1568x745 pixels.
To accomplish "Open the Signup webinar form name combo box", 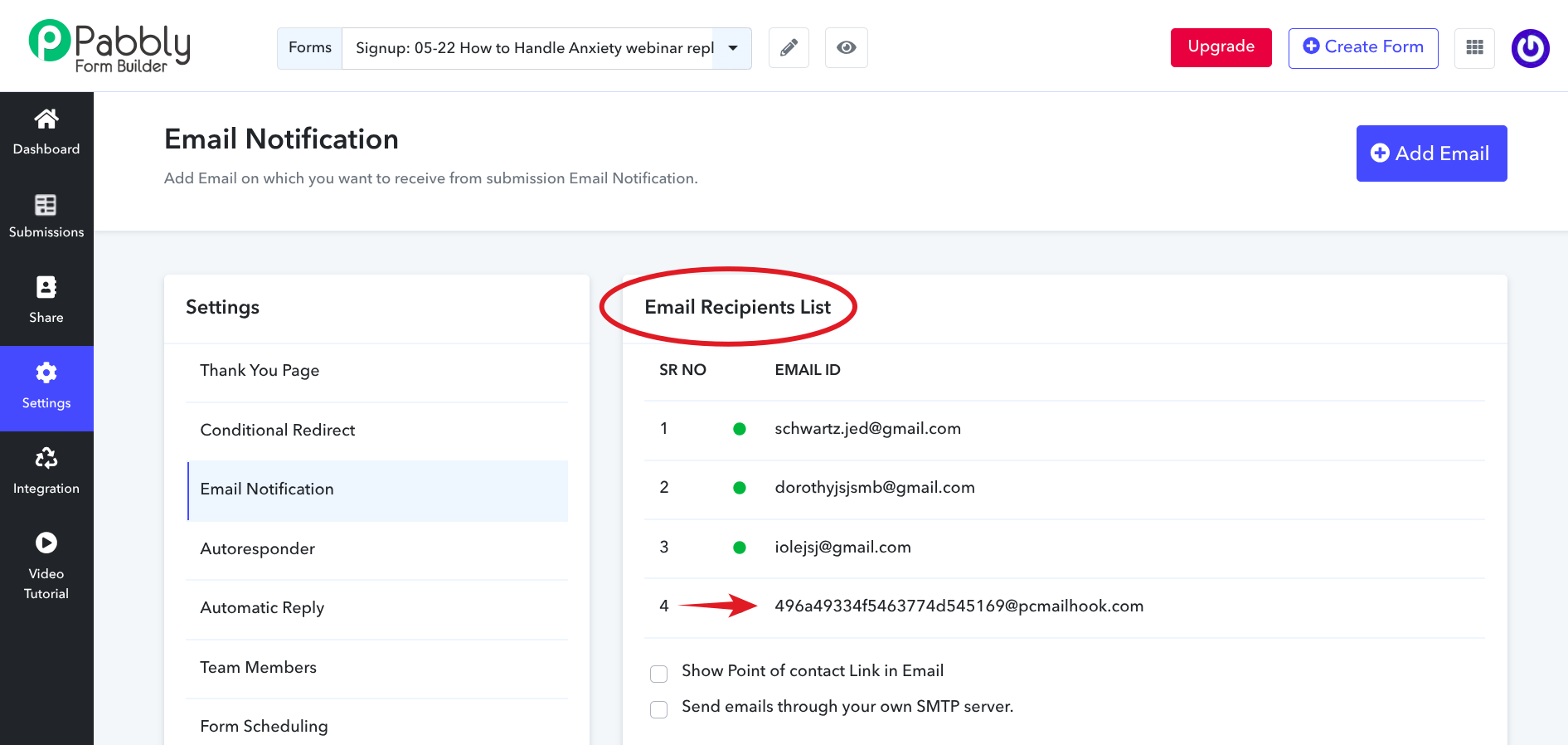I will click(x=534, y=48).
